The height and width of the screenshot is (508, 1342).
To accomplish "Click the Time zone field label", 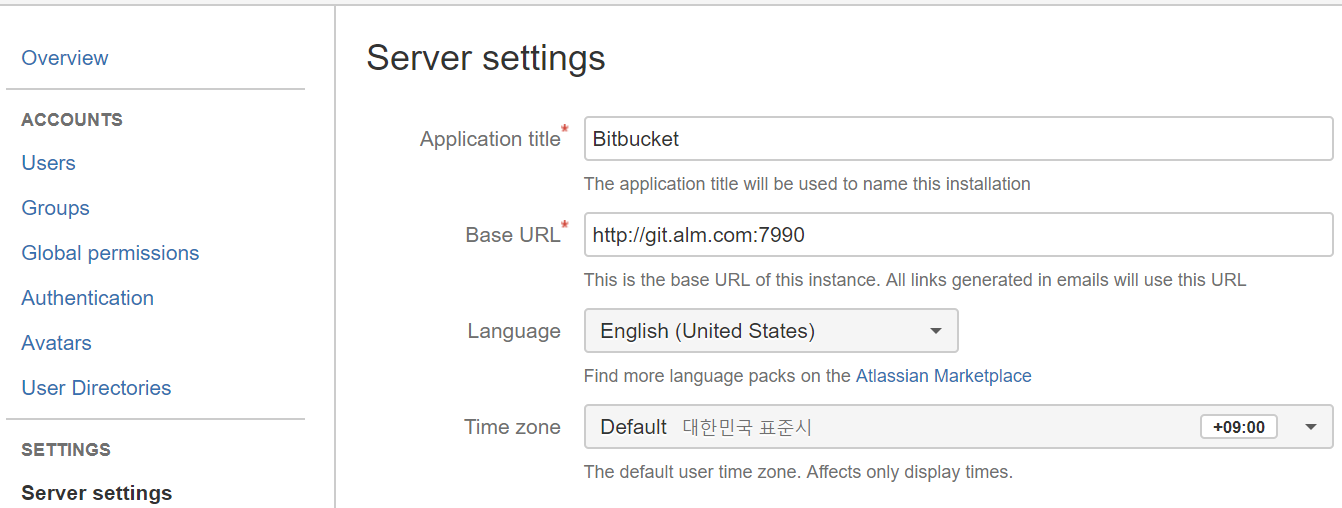I will pos(512,427).
